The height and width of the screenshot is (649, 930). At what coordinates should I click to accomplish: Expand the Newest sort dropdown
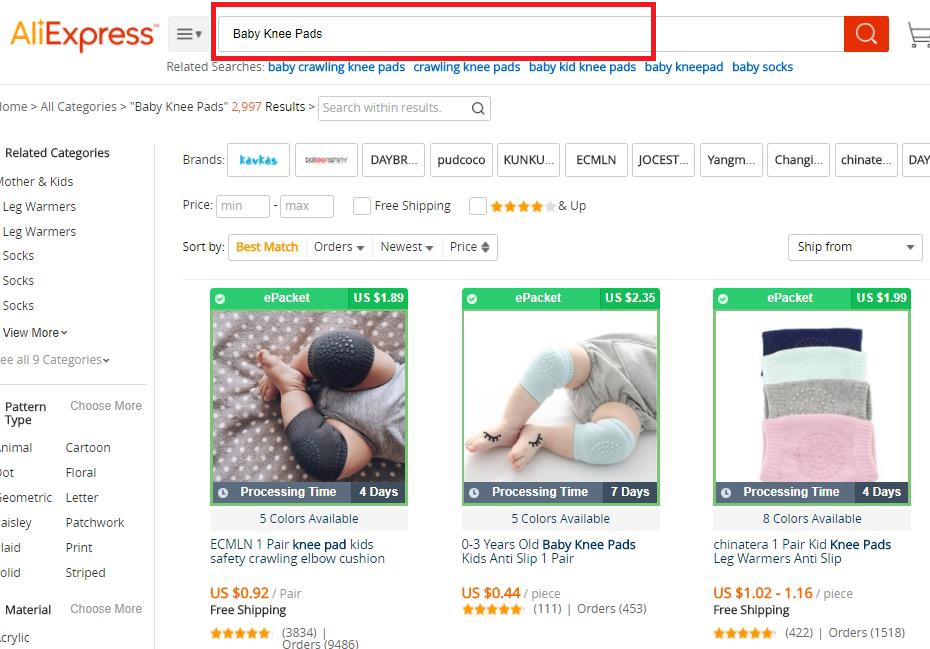pos(407,247)
